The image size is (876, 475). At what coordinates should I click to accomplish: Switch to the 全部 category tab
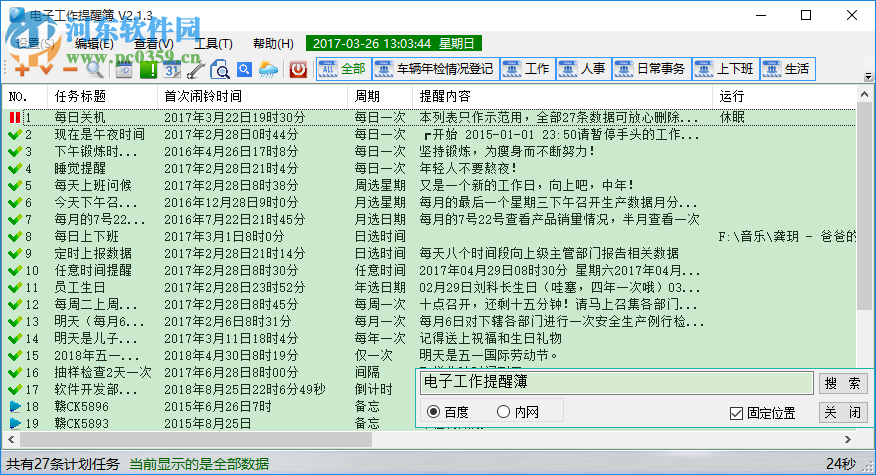344,69
